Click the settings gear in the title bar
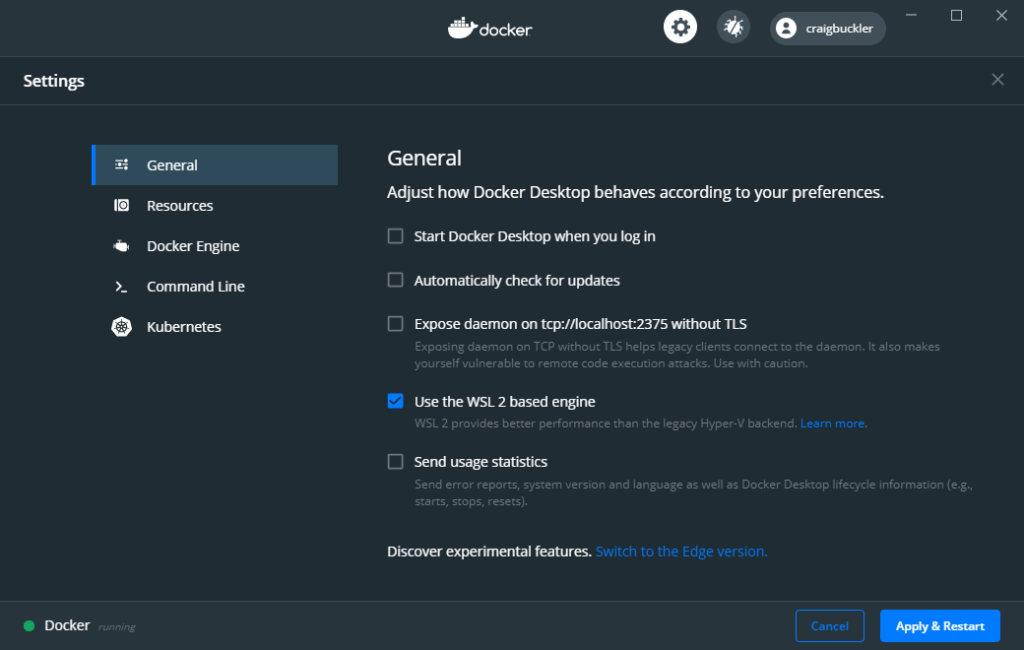 pos(680,26)
